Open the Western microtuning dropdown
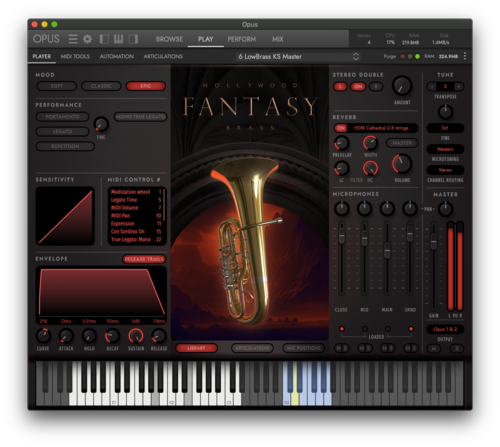 click(445, 149)
